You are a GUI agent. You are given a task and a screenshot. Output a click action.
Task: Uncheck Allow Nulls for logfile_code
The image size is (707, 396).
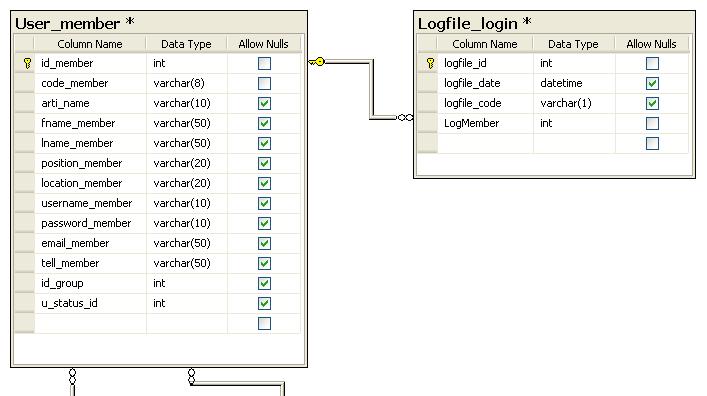pos(652,103)
